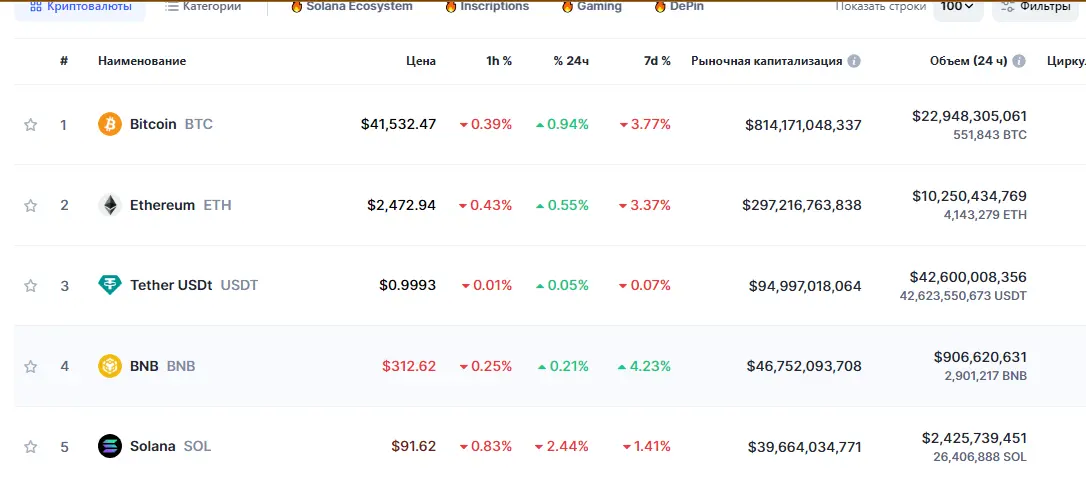Switch to the Категории tab
The image size is (1086, 485).
pos(203,7)
